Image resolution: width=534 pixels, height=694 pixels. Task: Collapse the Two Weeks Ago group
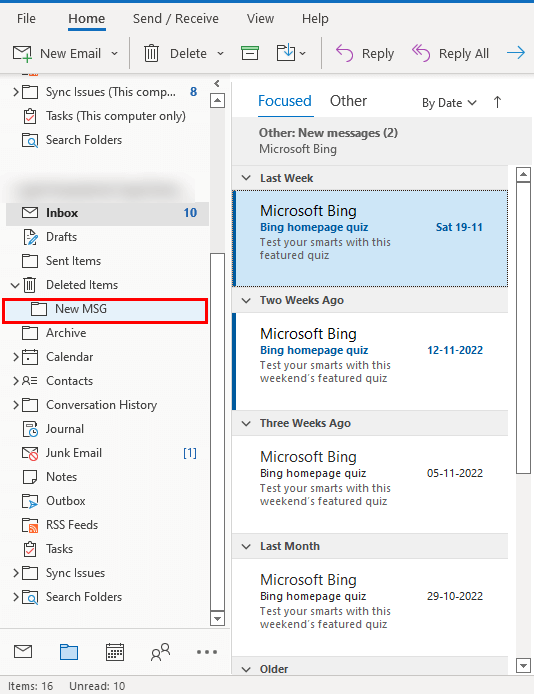point(246,301)
